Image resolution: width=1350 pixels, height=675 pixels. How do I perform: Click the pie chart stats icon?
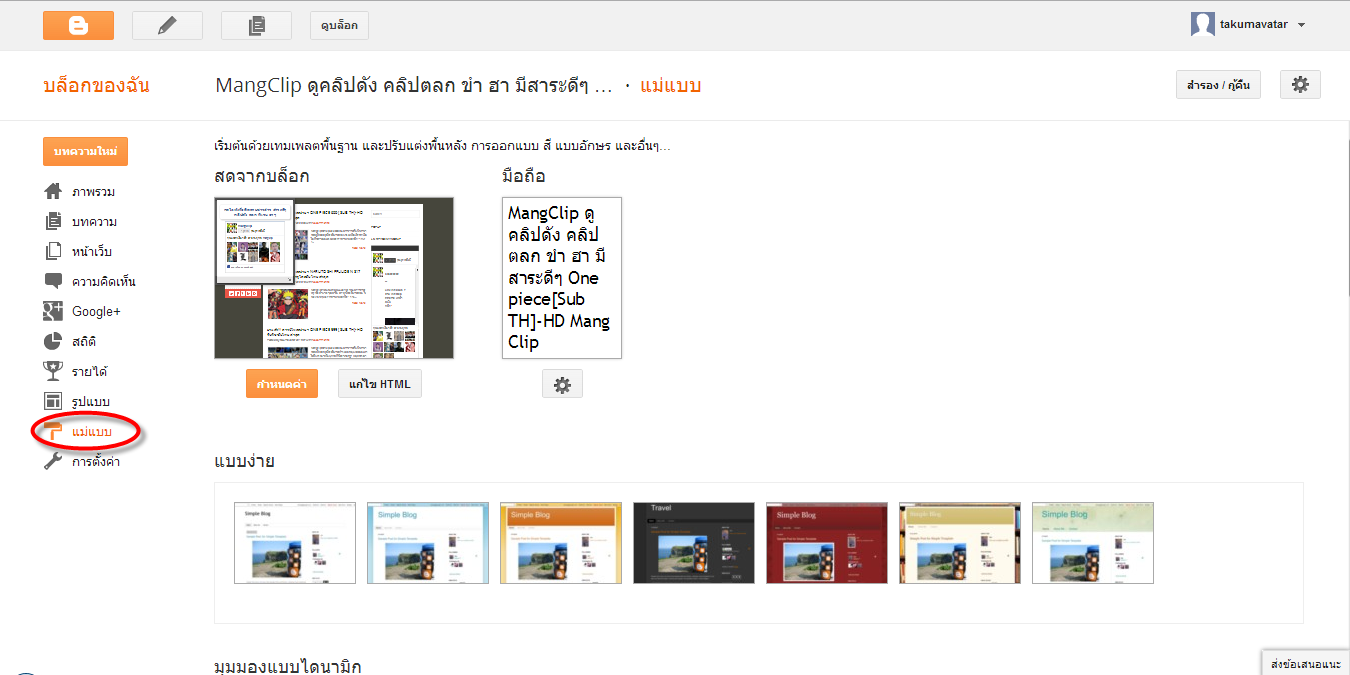tap(54, 341)
